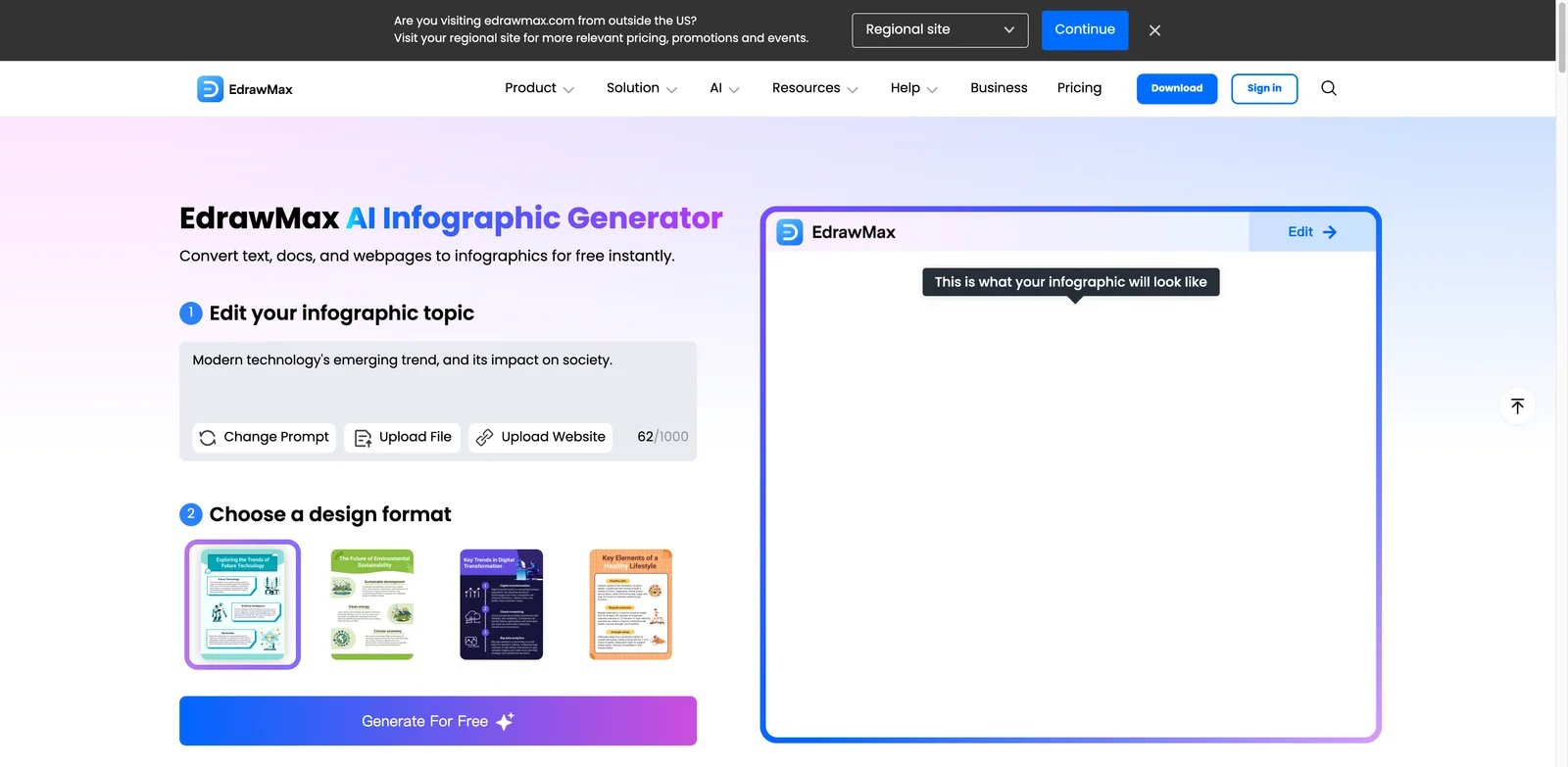Screen dimensions: 1568x767
Task: Click the Continue button in banner
Action: (1085, 30)
